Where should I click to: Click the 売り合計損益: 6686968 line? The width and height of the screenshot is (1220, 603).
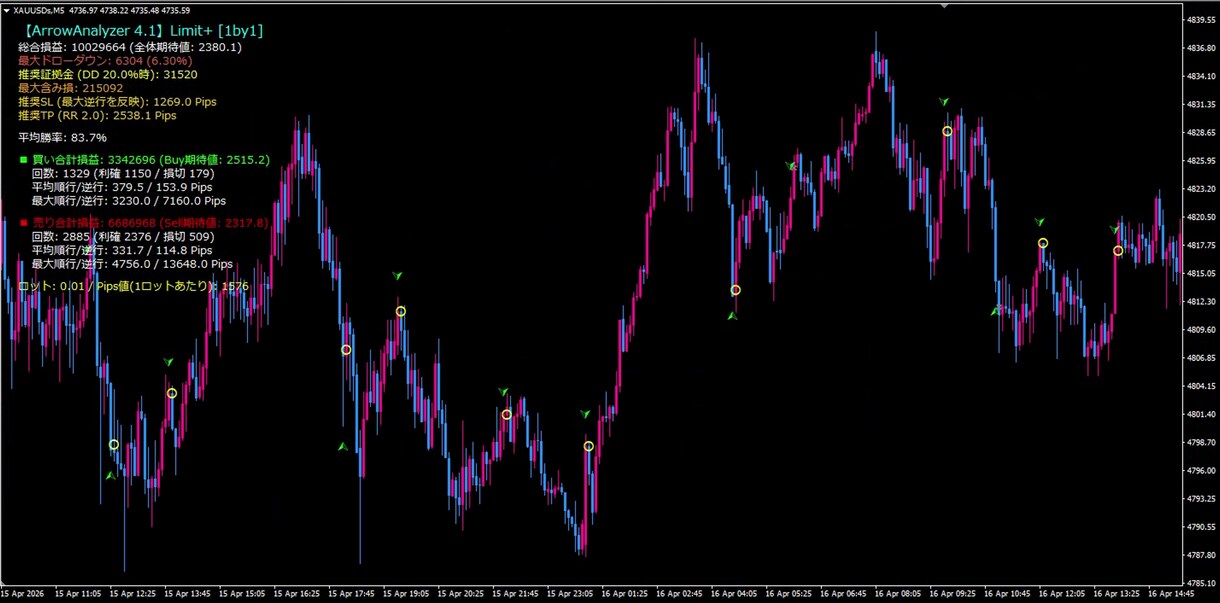pyautogui.click(x=151, y=223)
